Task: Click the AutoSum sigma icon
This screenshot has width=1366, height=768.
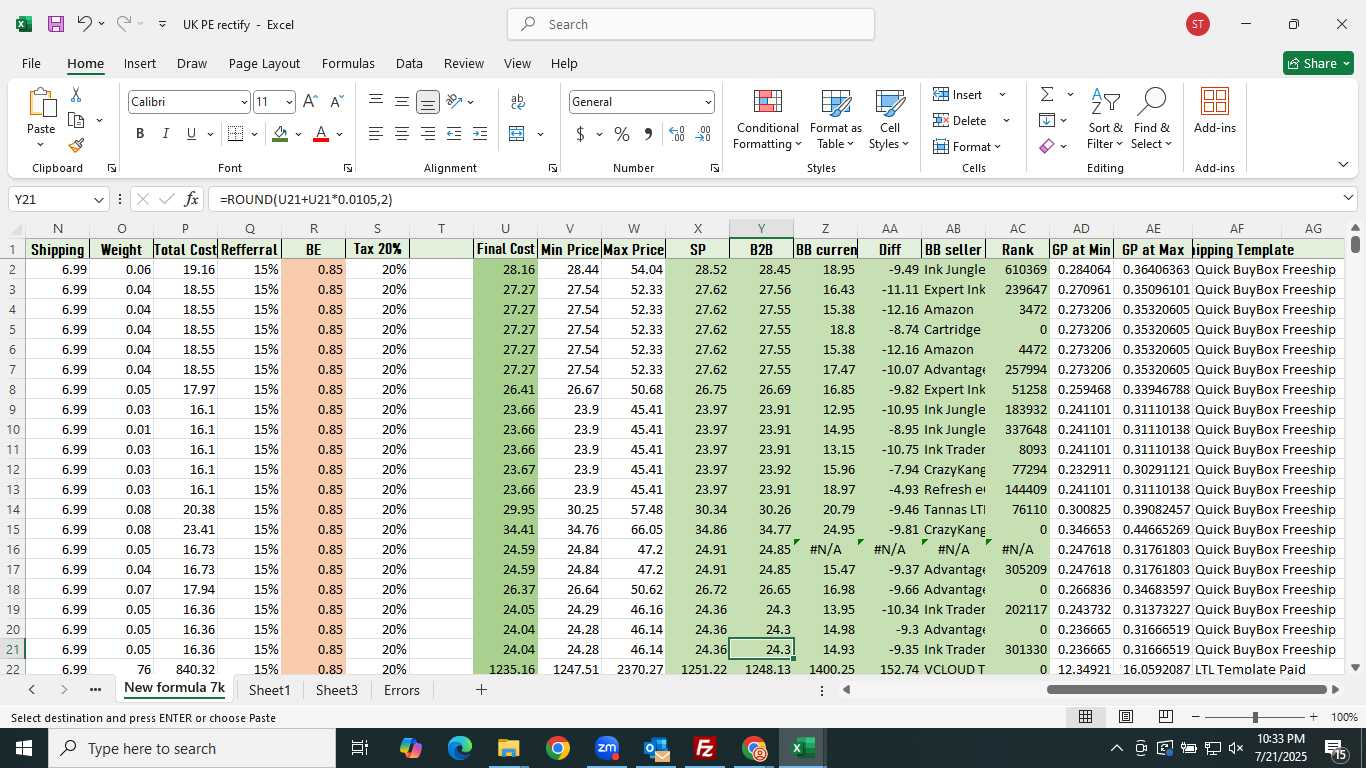Action: pyautogui.click(x=1047, y=94)
